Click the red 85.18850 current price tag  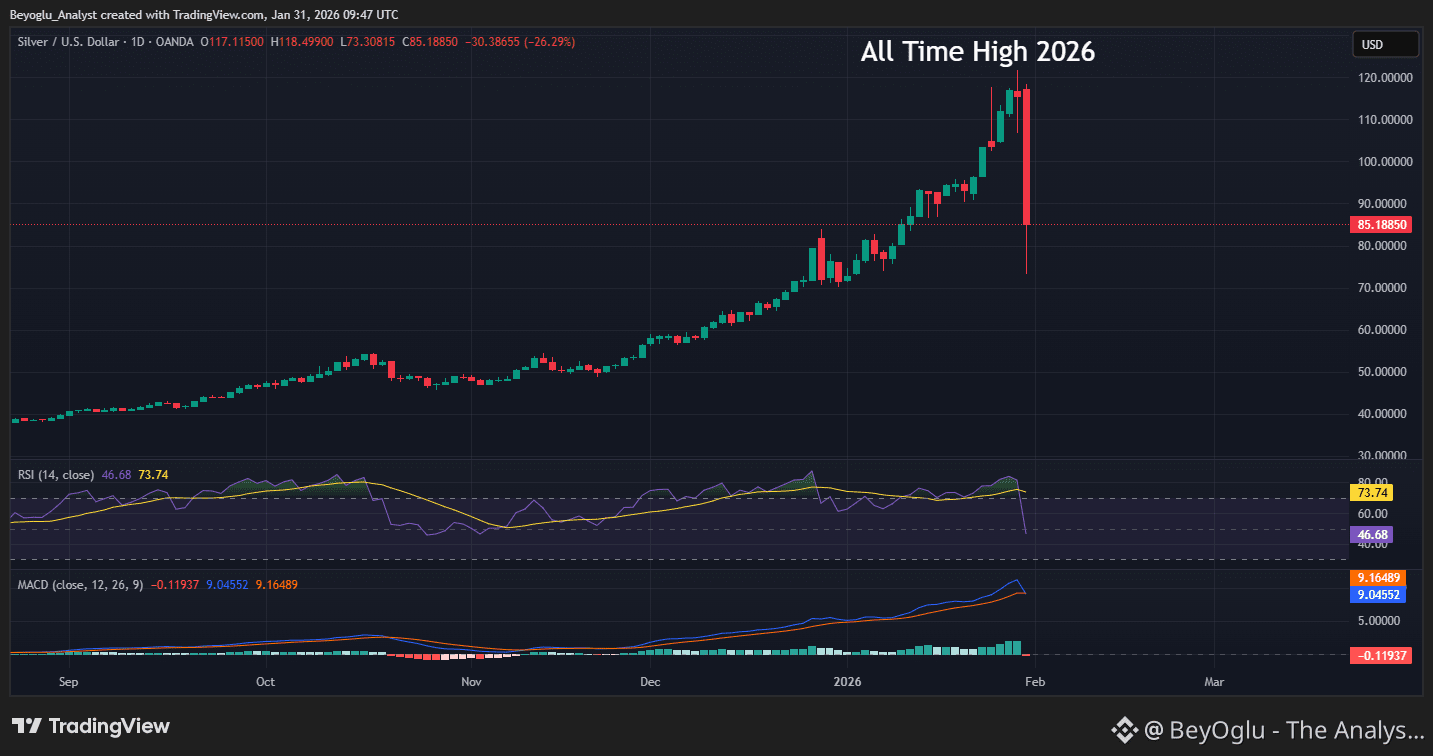1382,225
